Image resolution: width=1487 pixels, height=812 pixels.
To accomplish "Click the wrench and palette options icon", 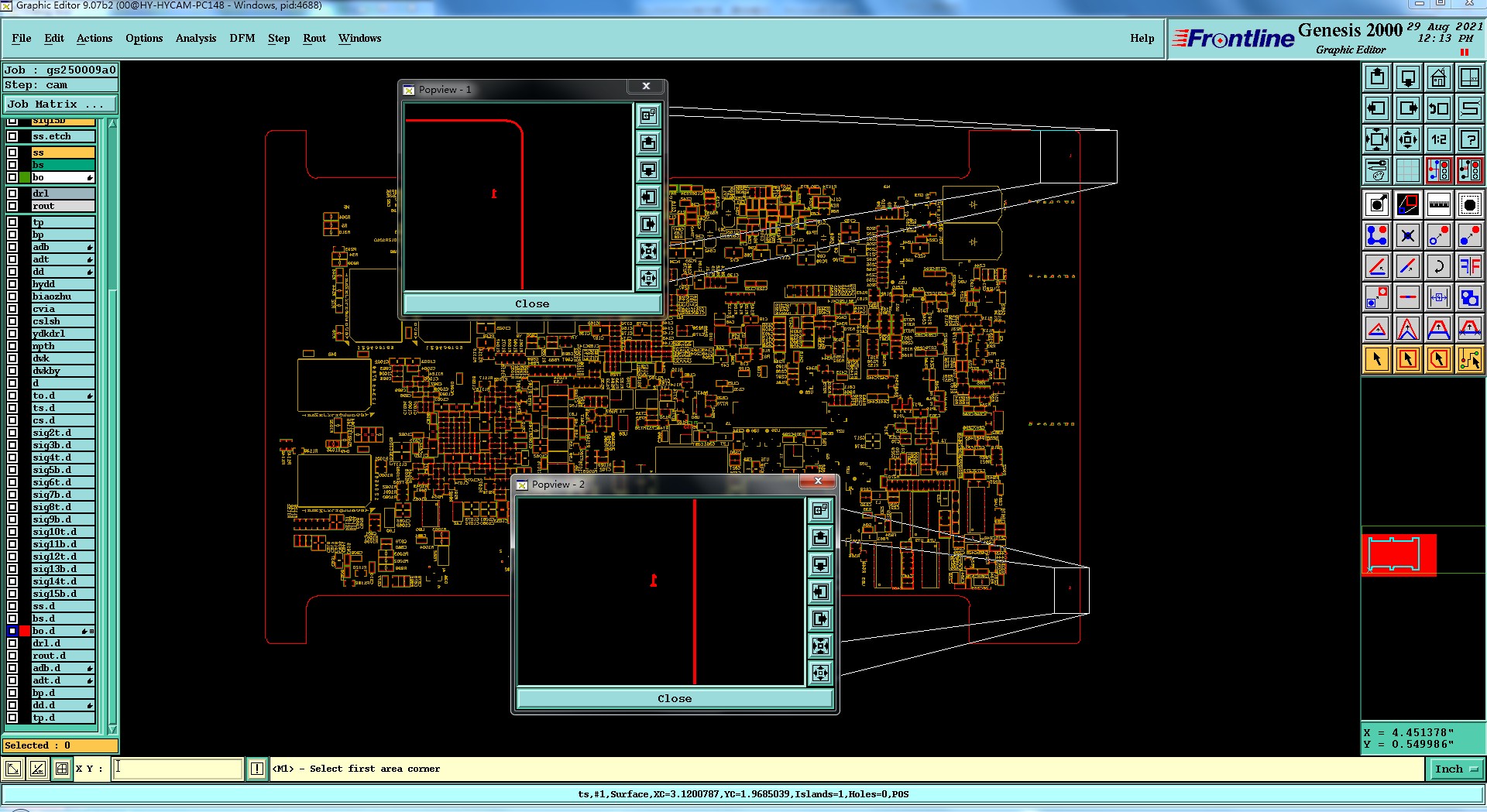I will [x=1377, y=170].
